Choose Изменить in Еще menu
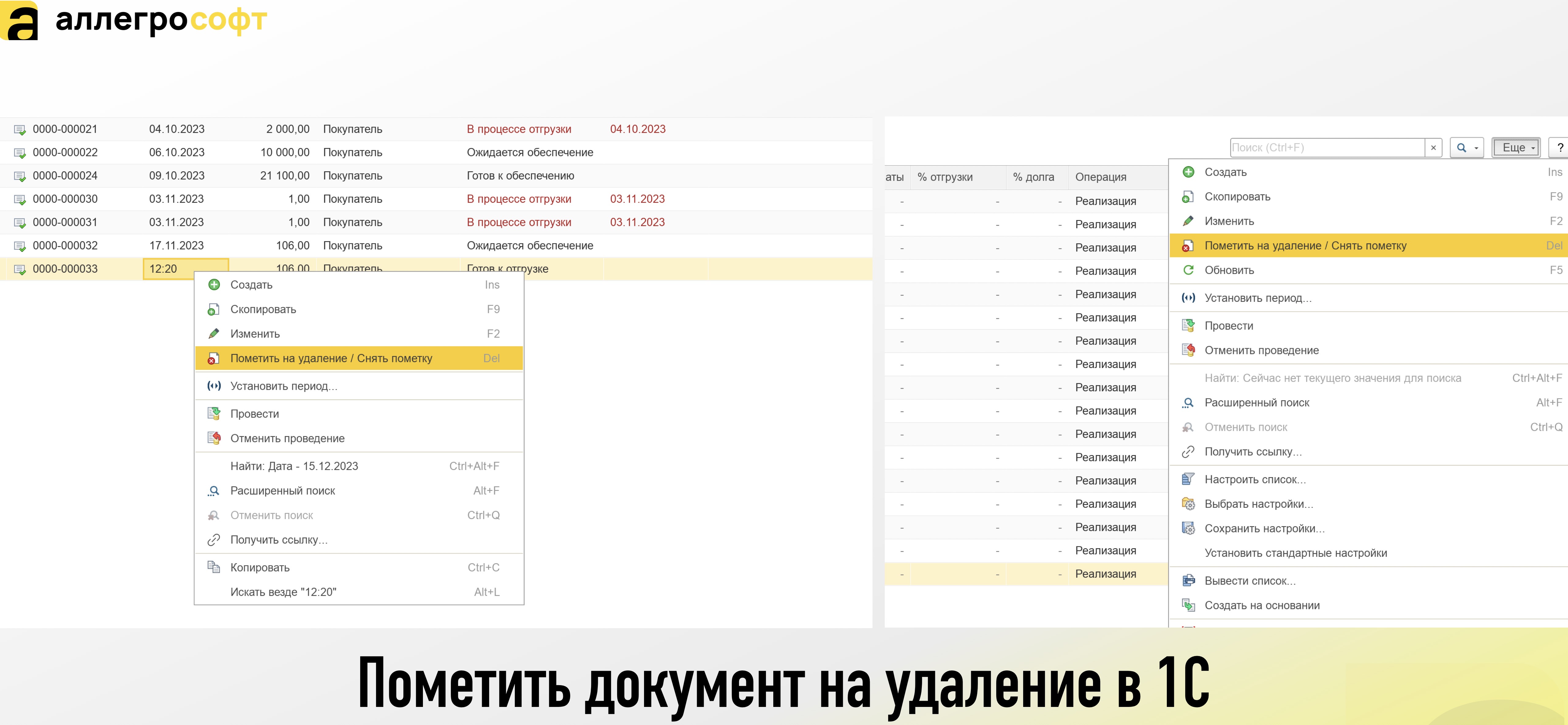 pos(1368,221)
